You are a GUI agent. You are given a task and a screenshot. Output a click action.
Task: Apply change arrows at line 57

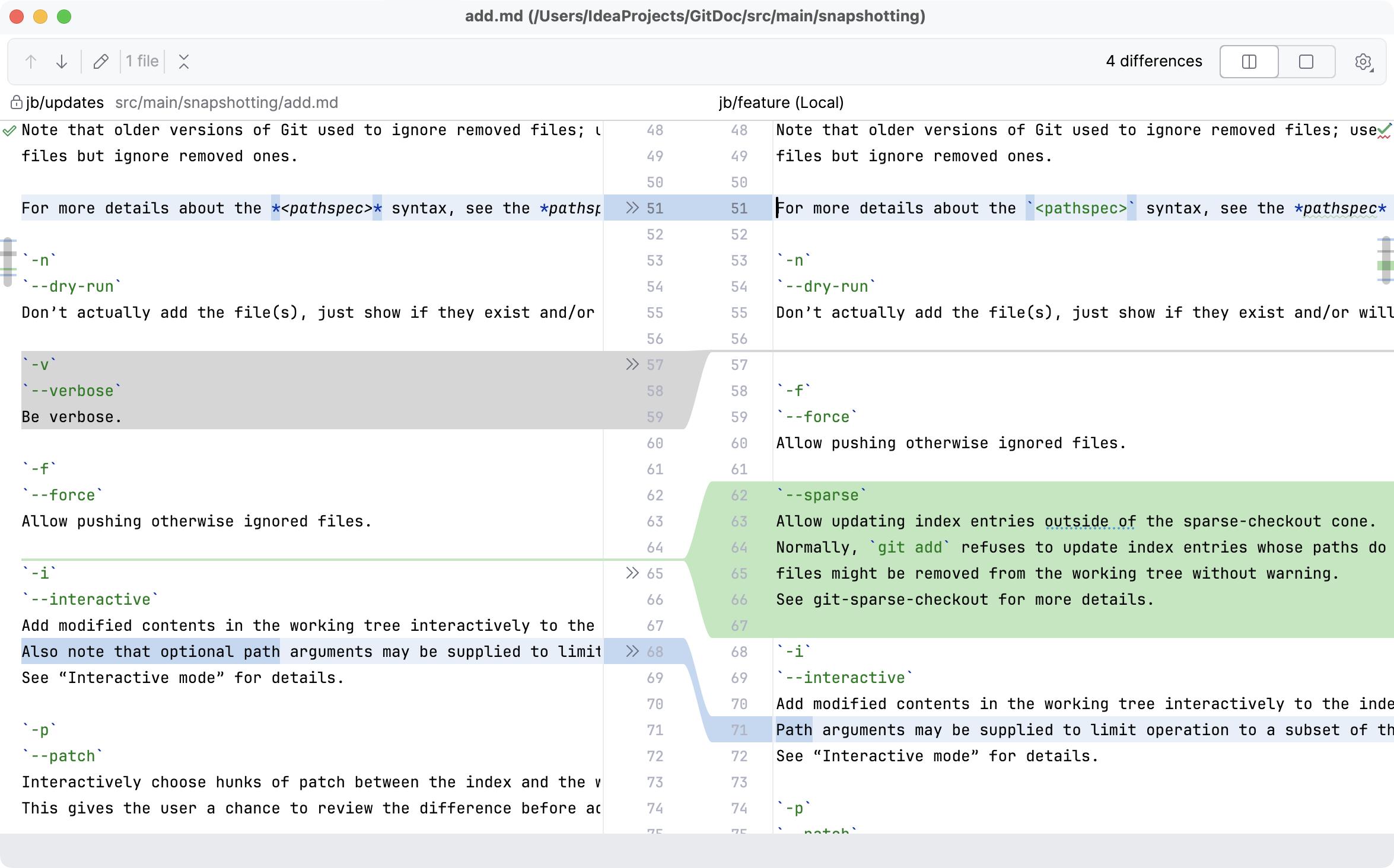click(x=632, y=365)
